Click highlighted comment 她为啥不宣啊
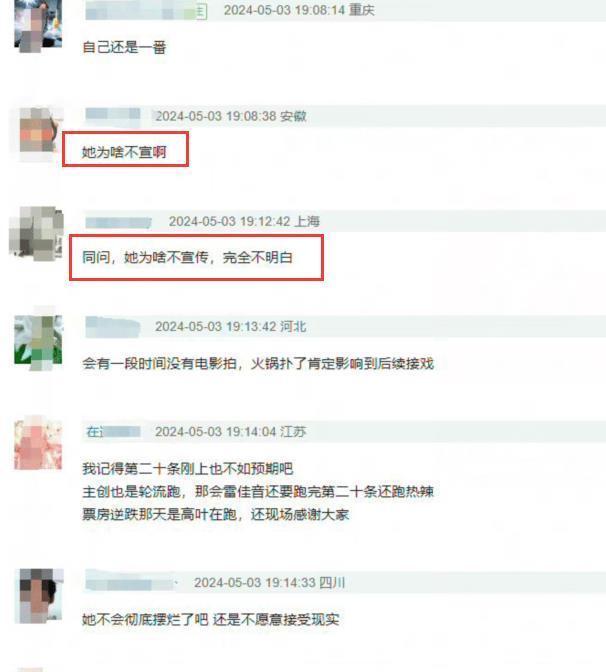The width and height of the screenshot is (606, 672). (124, 152)
